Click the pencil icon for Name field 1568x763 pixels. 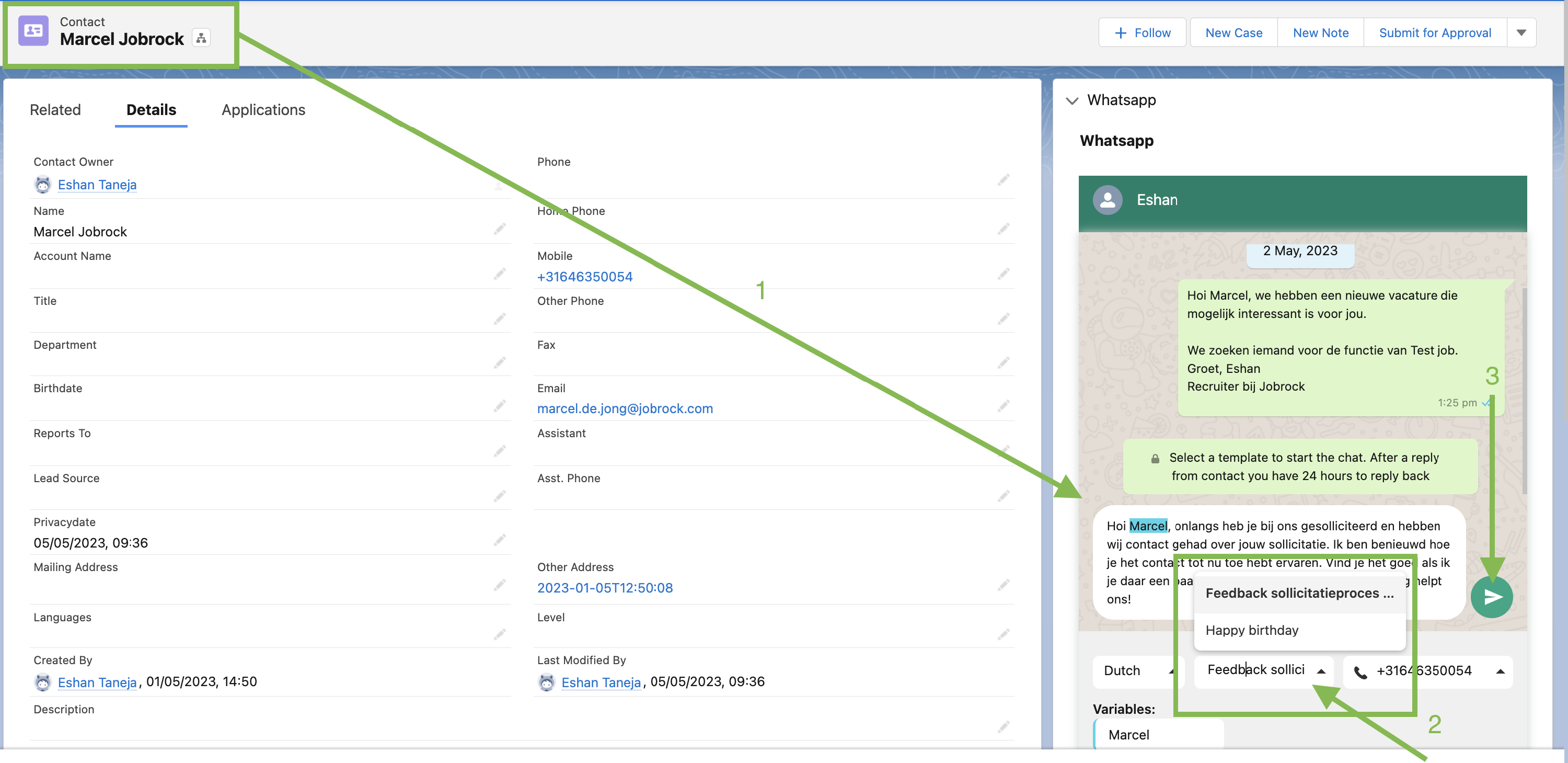click(x=500, y=229)
